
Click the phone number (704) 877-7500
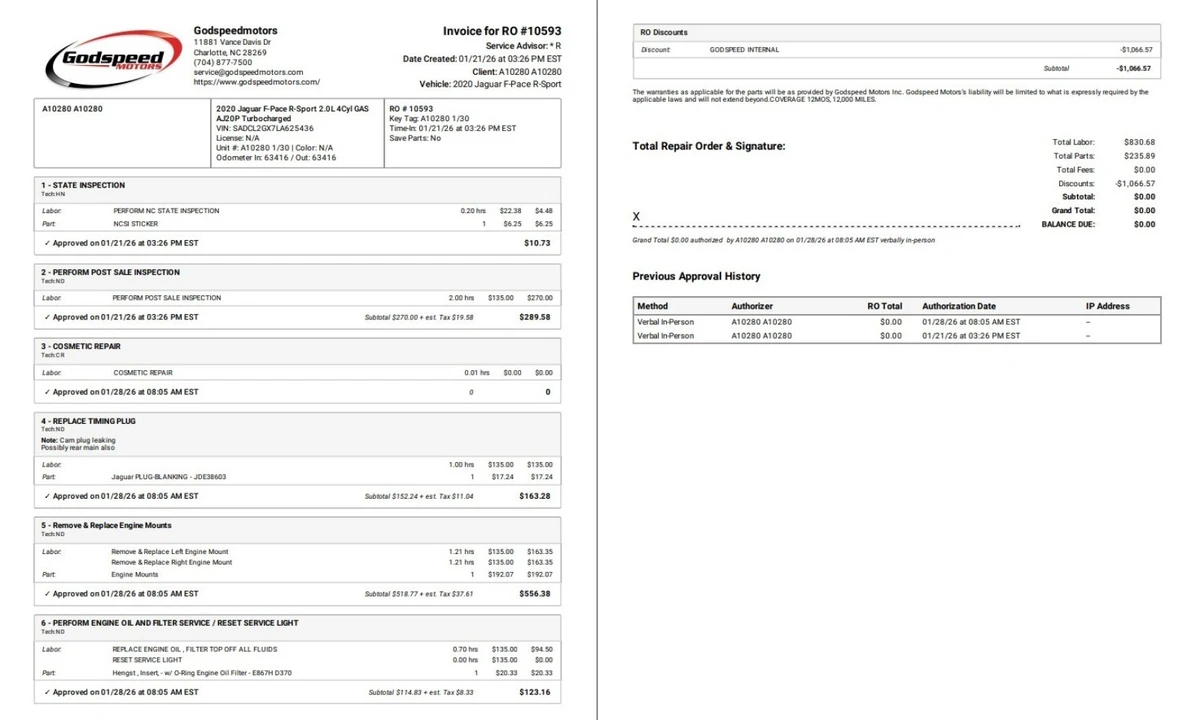[222, 63]
